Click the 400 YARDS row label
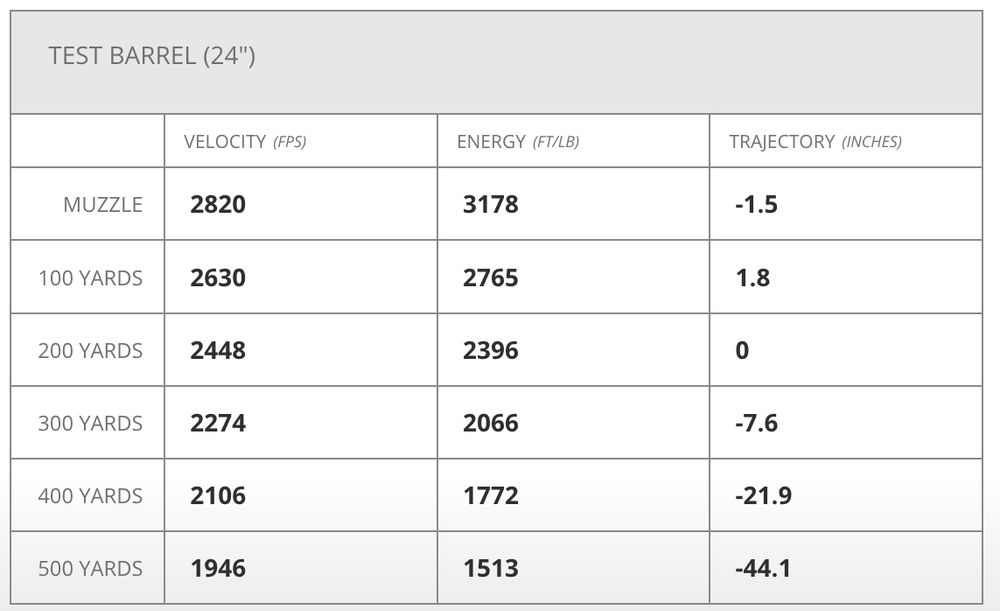 pyautogui.click(x=91, y=496)
